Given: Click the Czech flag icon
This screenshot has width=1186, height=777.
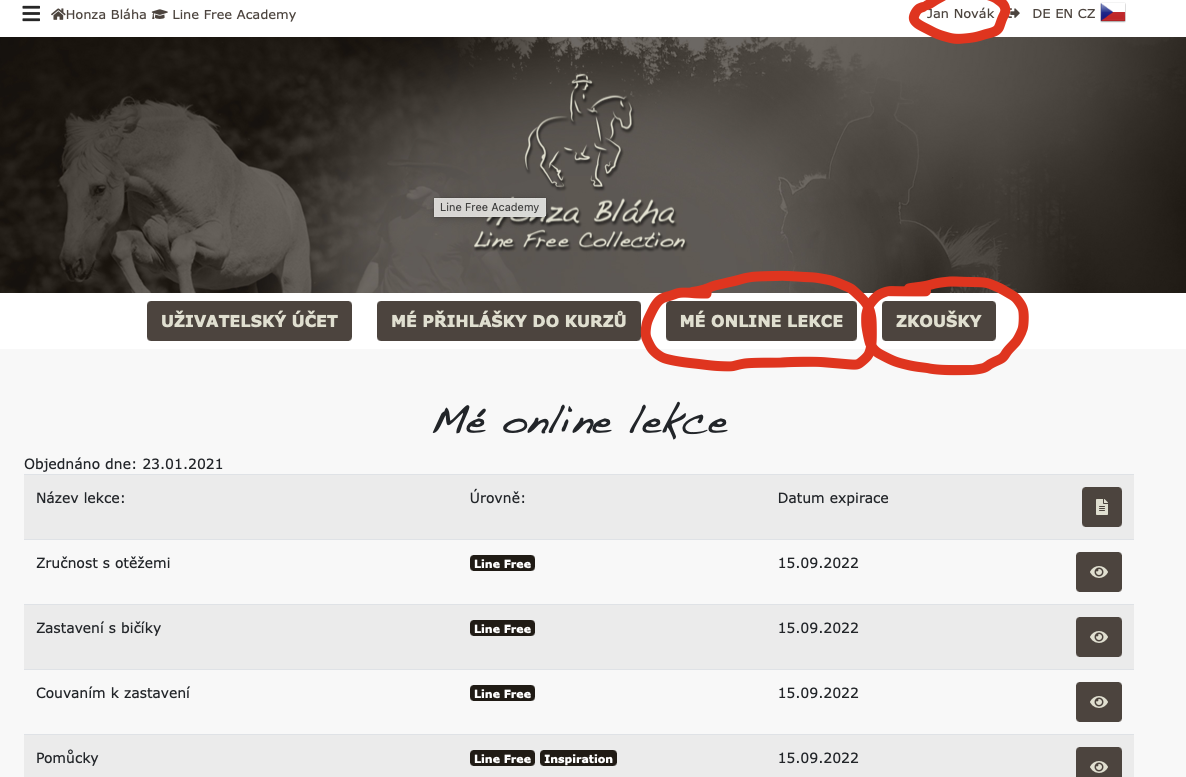Looking at the screenshot, I should [x=1113, y=13].
